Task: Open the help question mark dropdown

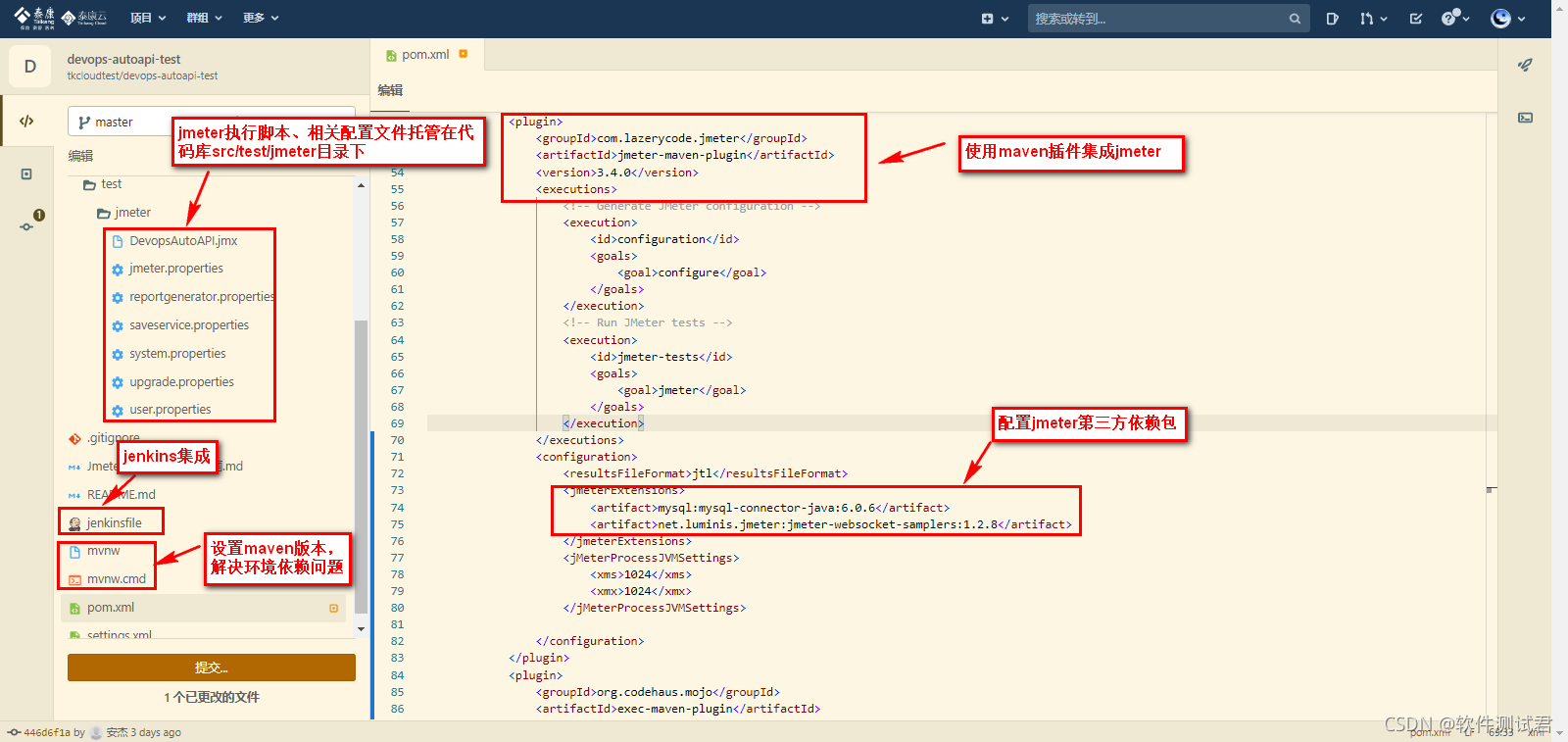Action: 1455,18
